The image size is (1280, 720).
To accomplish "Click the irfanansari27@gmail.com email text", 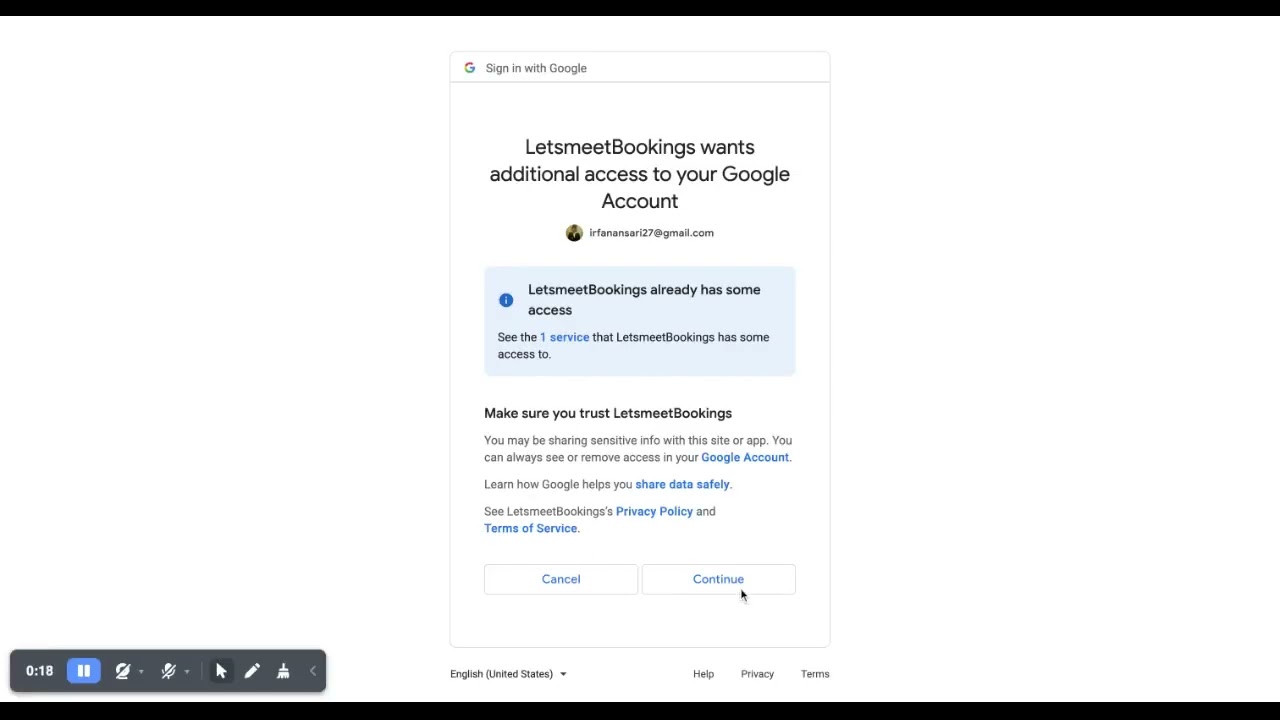I will tap(651, 233).
